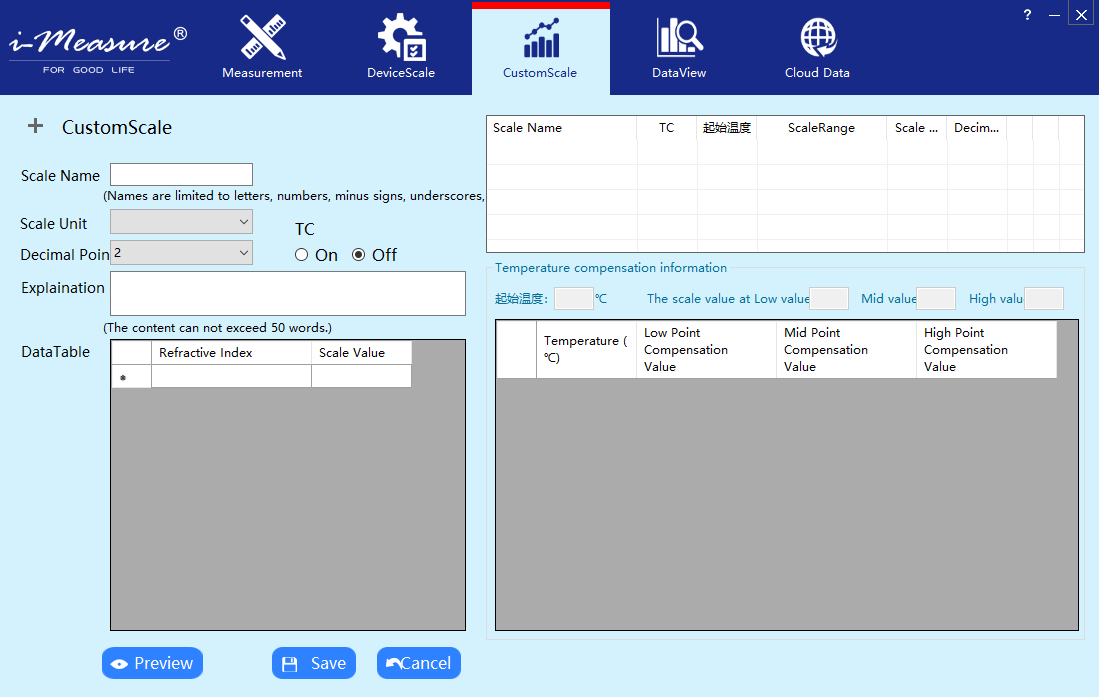Cancel the custom scale edits
This screenshot has height=697, width=1099.
pyautogui.click(x=419, y=663)
